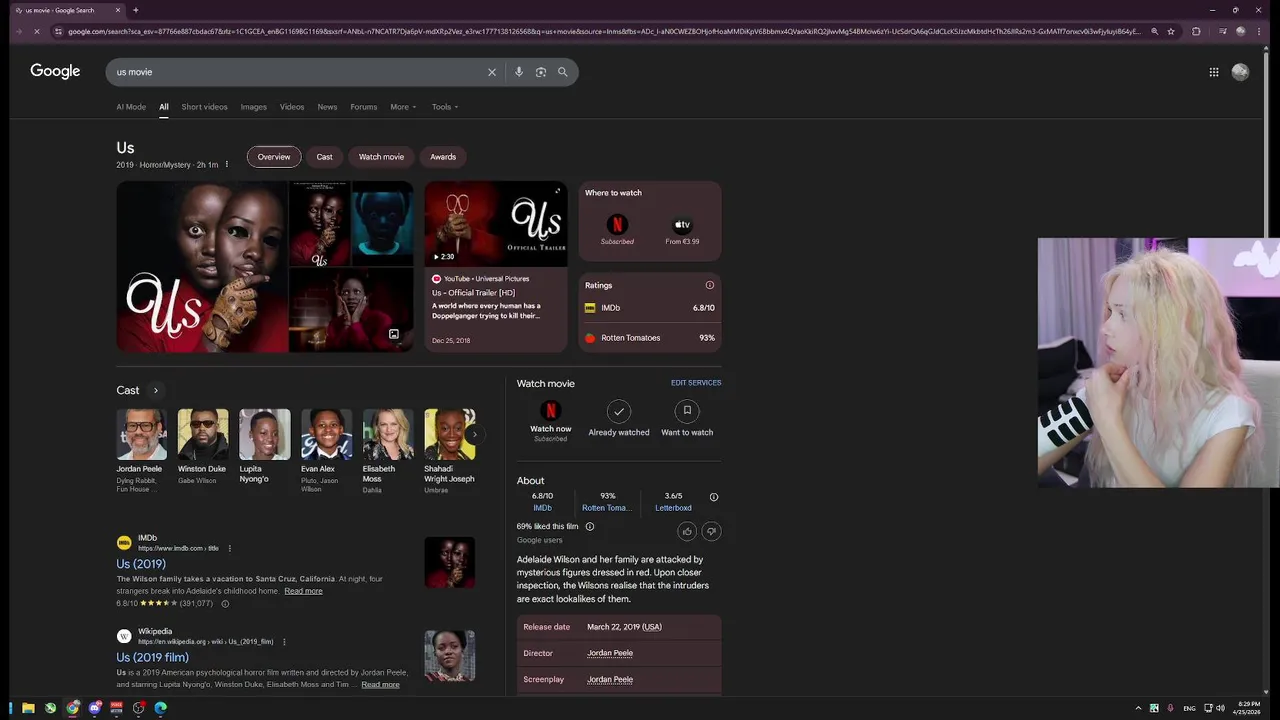The width and height of the screenshot is (1280, 720).
Task: Show more cast members arrow
Action: coord(475,434)
